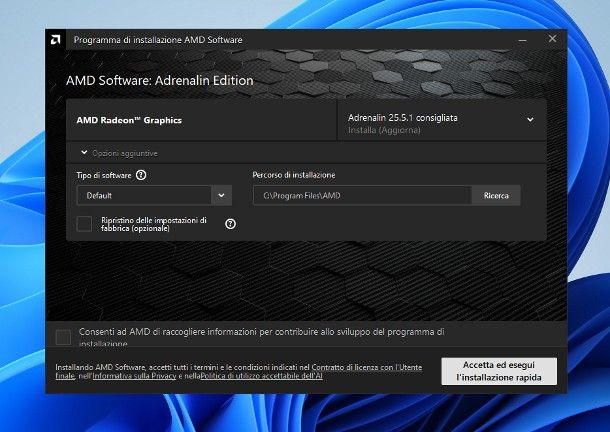The image size is (610, 432).
Task: Click Accetta ed esegui l'installazione rapida
Action: (x=499, y=371)
